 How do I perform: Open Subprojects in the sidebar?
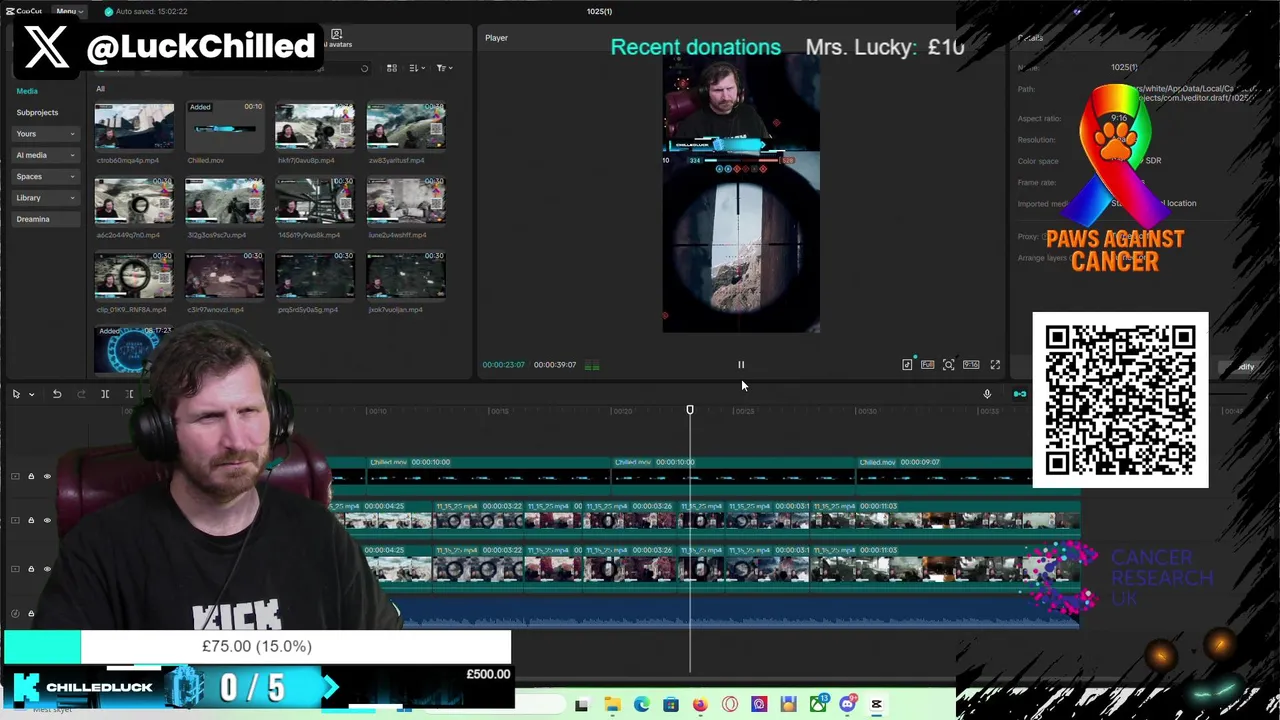[37, 112]
